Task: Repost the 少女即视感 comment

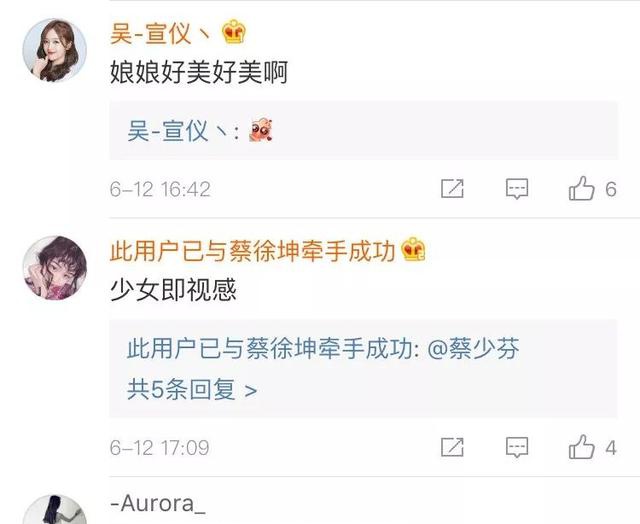Action: pyautogui.click(x=452, y=447)
